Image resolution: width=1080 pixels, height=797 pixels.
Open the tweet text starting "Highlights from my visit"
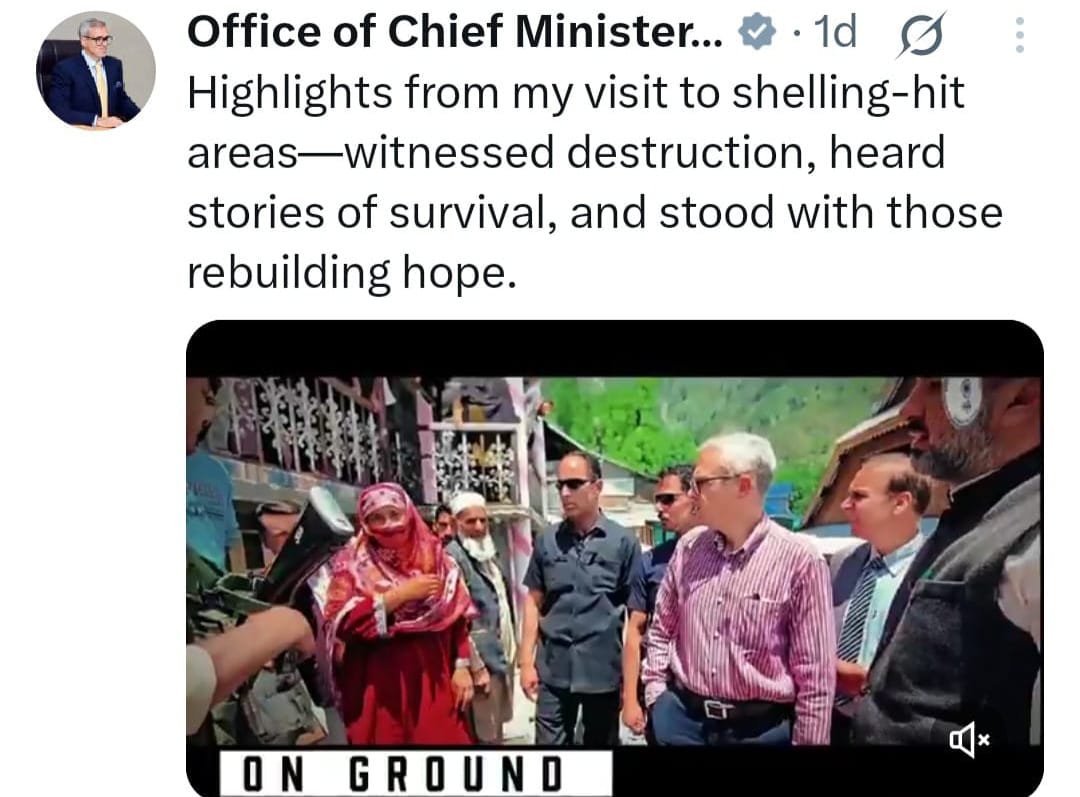595,183
